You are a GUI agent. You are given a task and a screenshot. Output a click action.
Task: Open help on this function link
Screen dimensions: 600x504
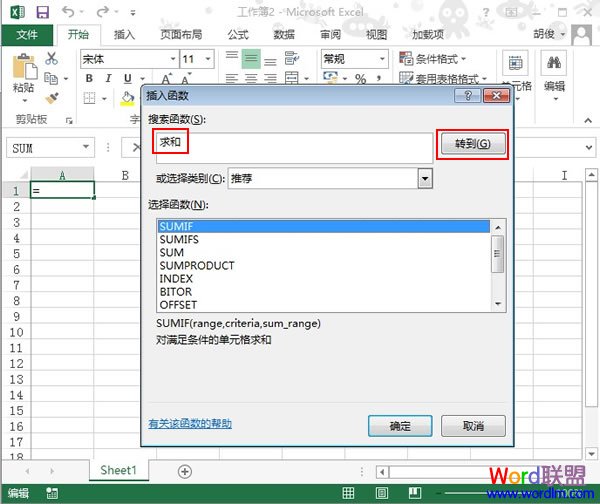pos(190,424)
